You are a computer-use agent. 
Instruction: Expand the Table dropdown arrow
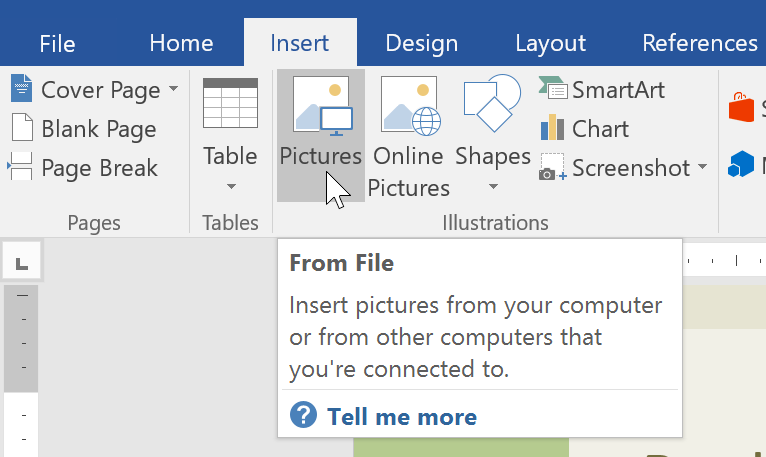(230, 186)
